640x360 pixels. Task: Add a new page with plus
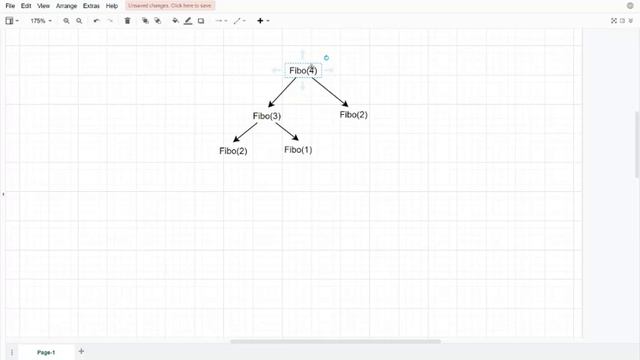81,351
